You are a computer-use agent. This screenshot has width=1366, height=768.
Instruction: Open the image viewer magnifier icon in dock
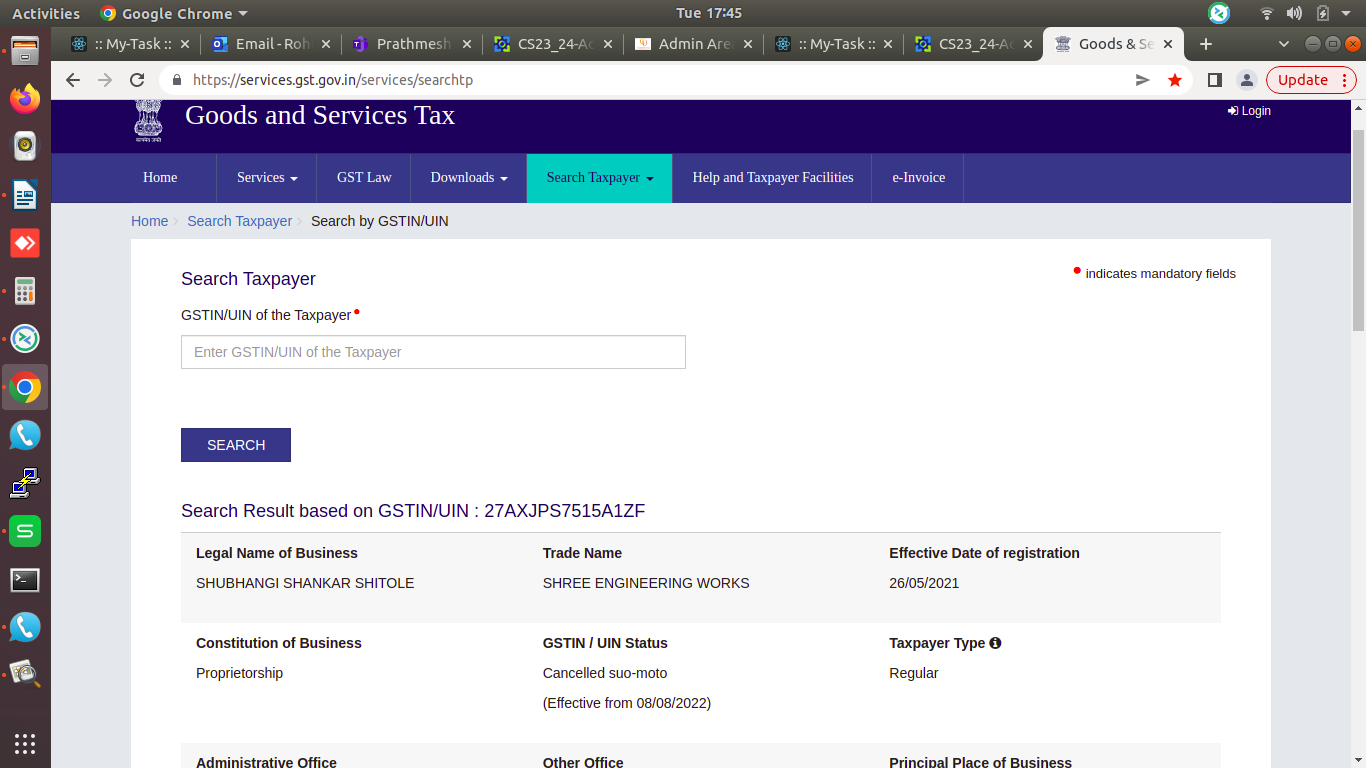coord(25,675)
